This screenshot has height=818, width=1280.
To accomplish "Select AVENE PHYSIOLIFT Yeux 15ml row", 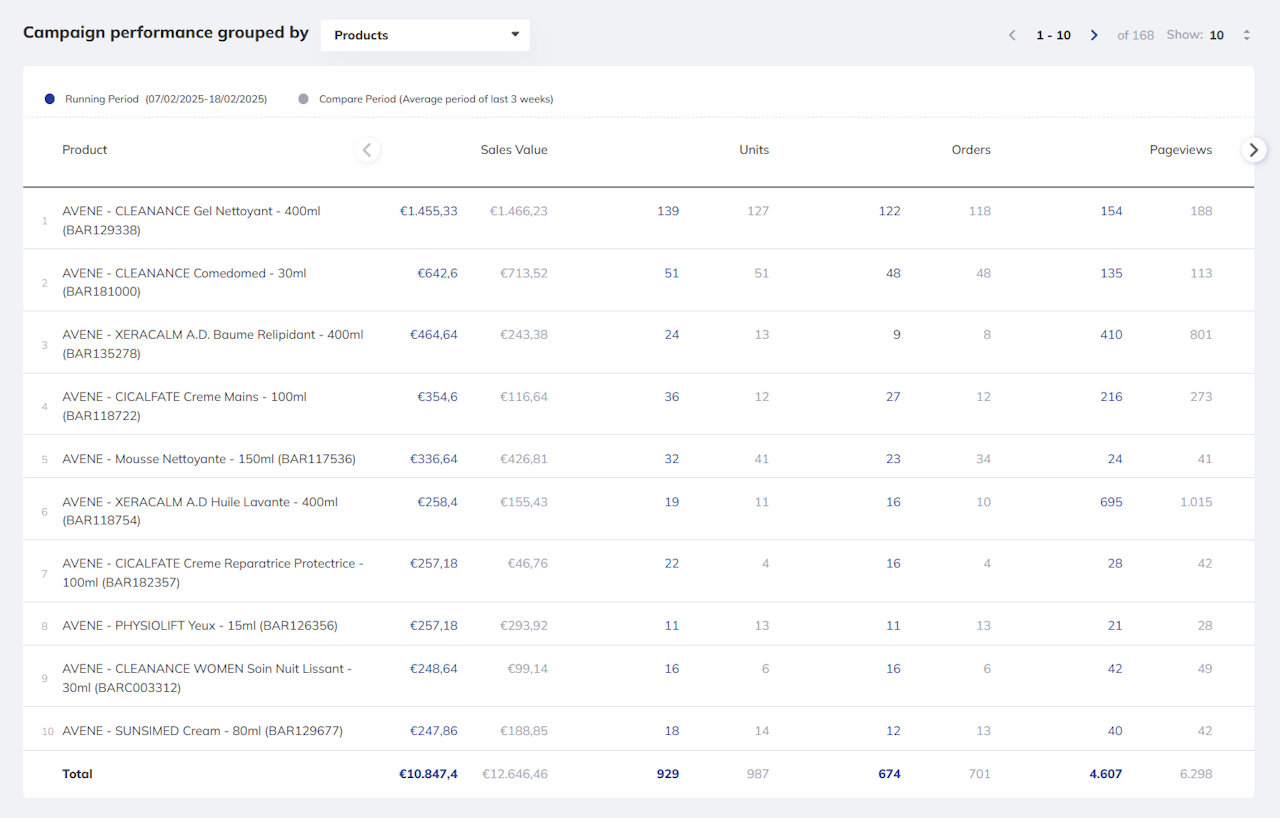I will coord(199,626).
